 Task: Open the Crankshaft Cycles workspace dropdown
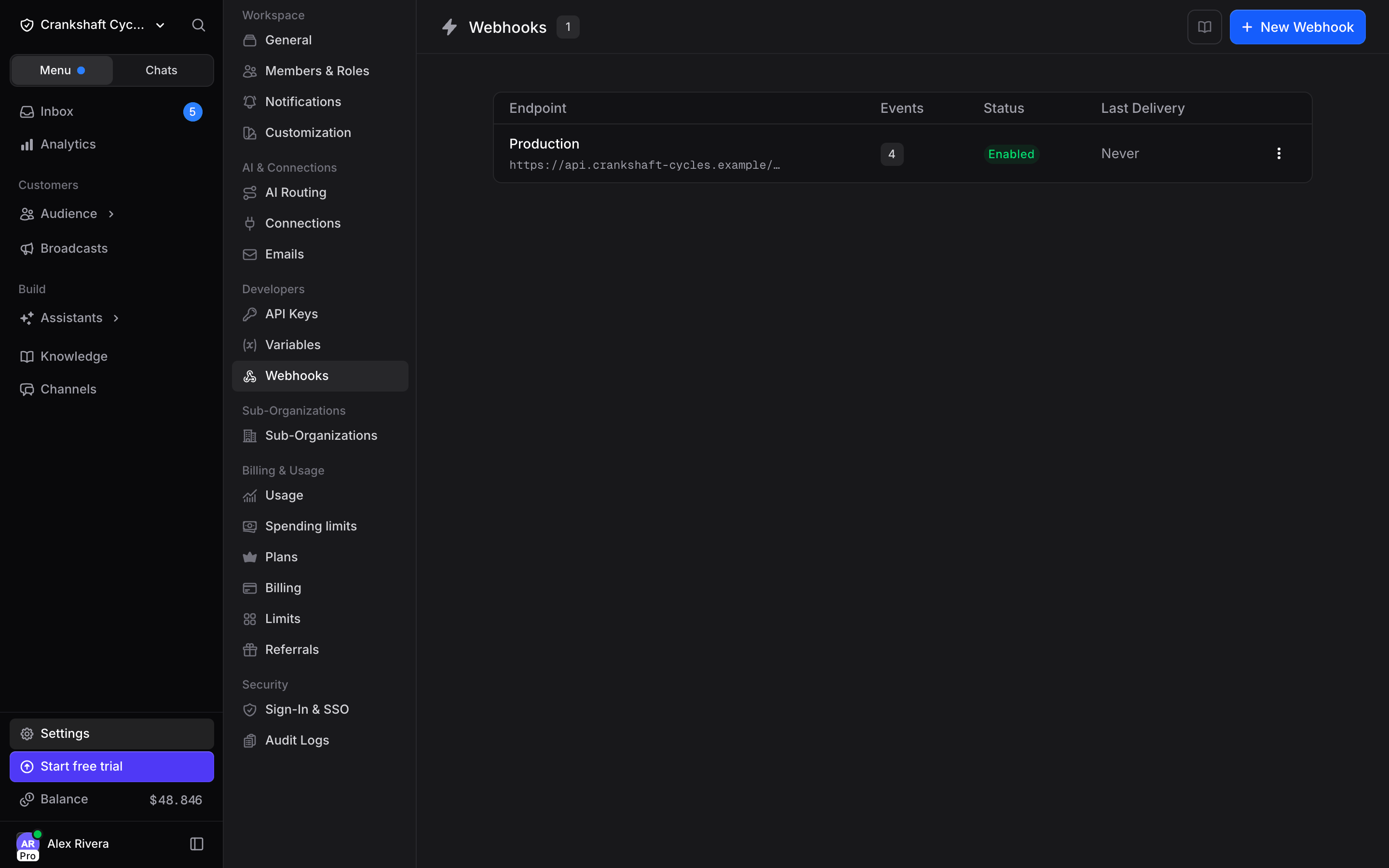(93, 25)
